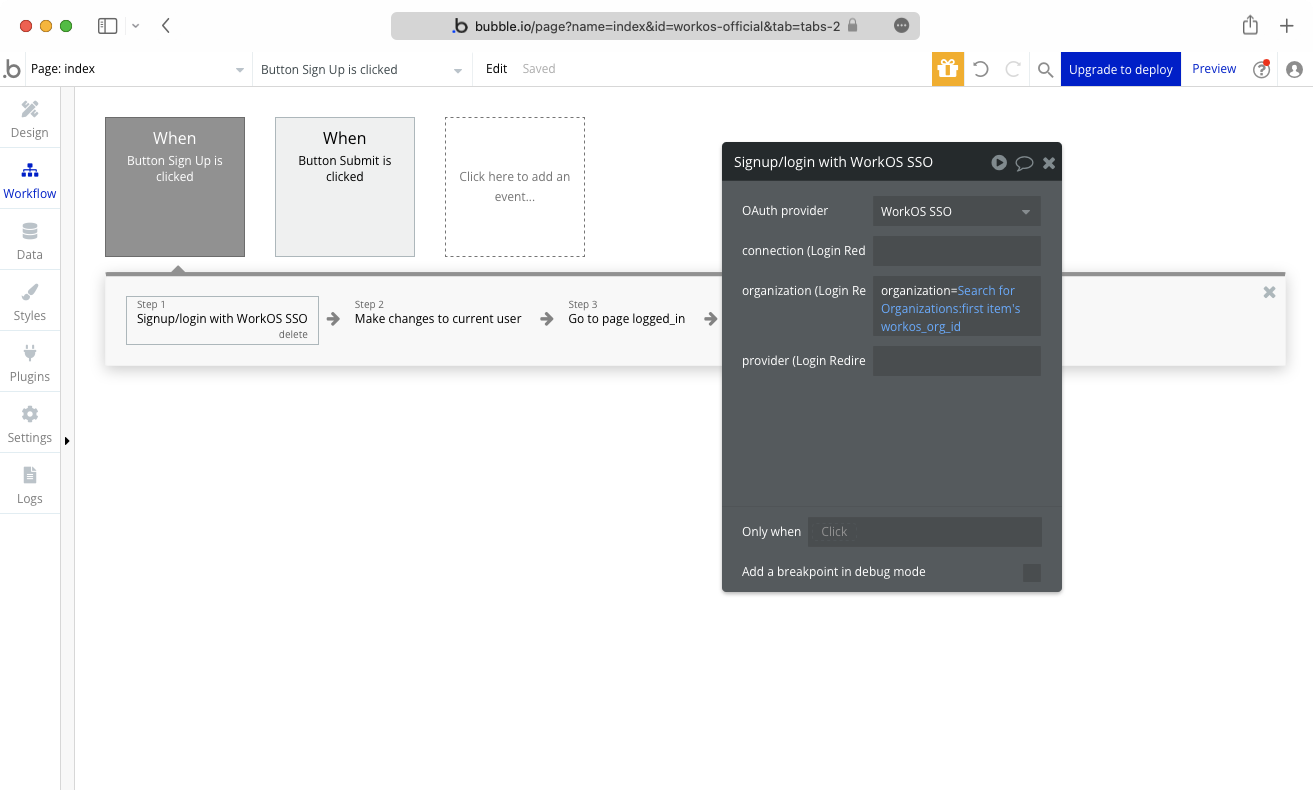The width and height of the screenshot is (1313, 790).
Task: Undo the last change
Action: (980, 68)
